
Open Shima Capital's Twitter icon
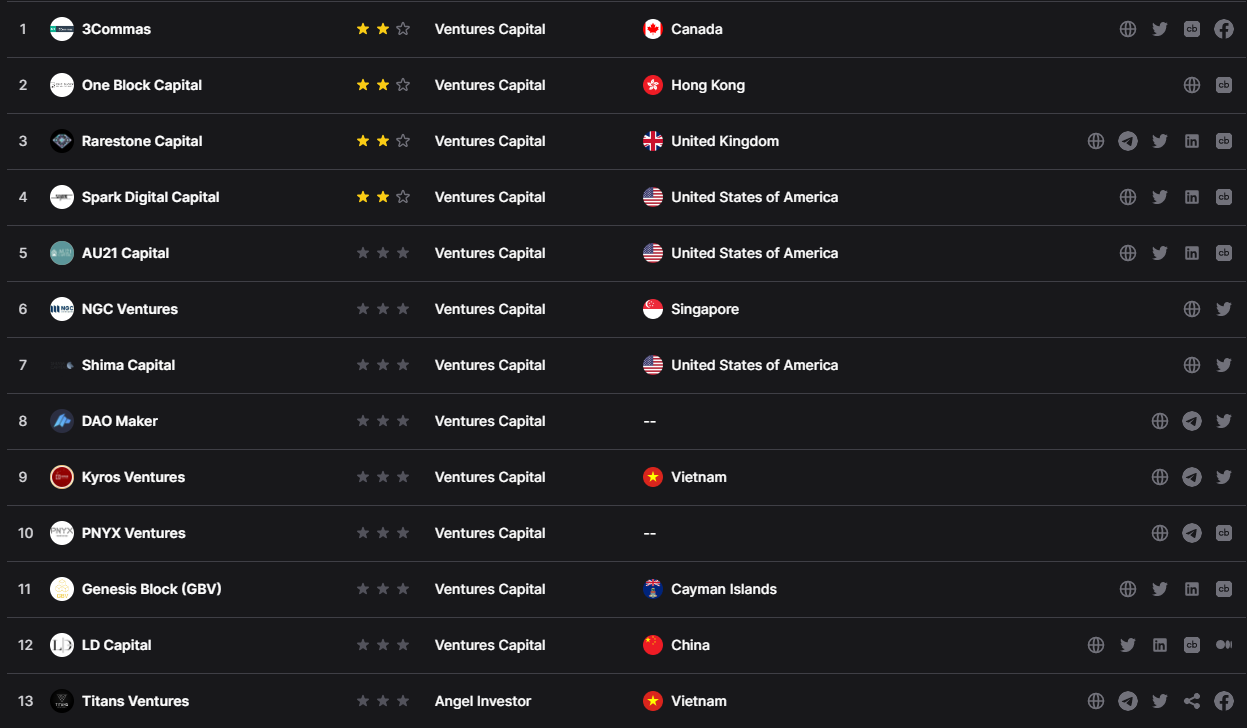pyautogui.click(x=1223, y=365)
